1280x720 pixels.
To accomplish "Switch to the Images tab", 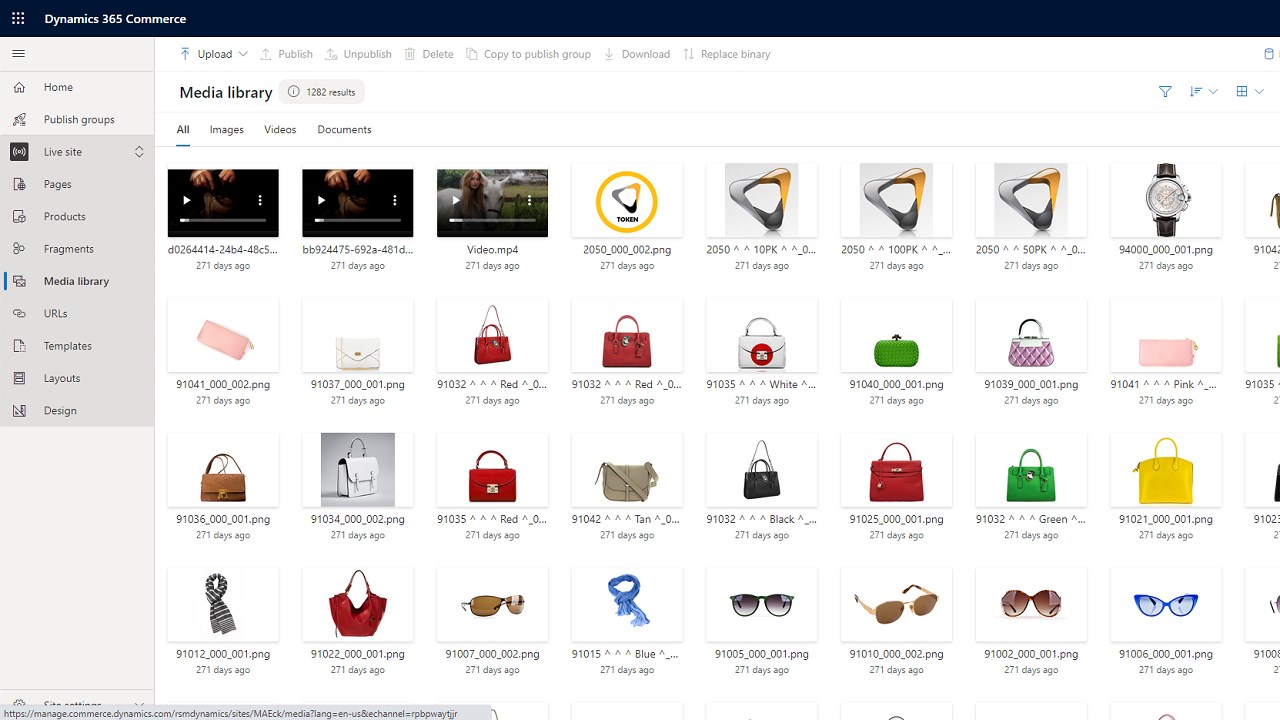I will click(227, 130).
